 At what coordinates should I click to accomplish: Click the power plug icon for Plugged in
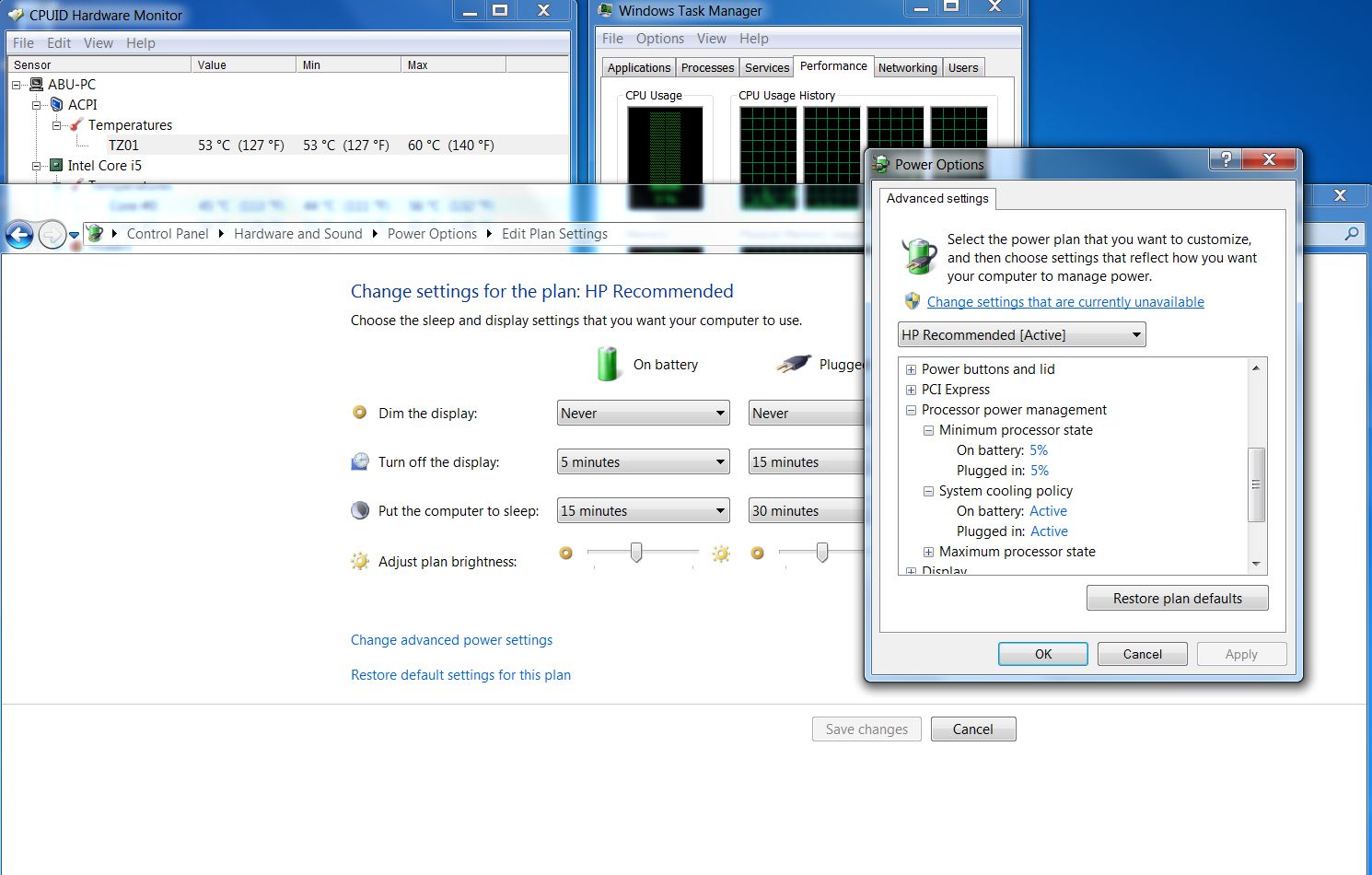tap(794, 363)
